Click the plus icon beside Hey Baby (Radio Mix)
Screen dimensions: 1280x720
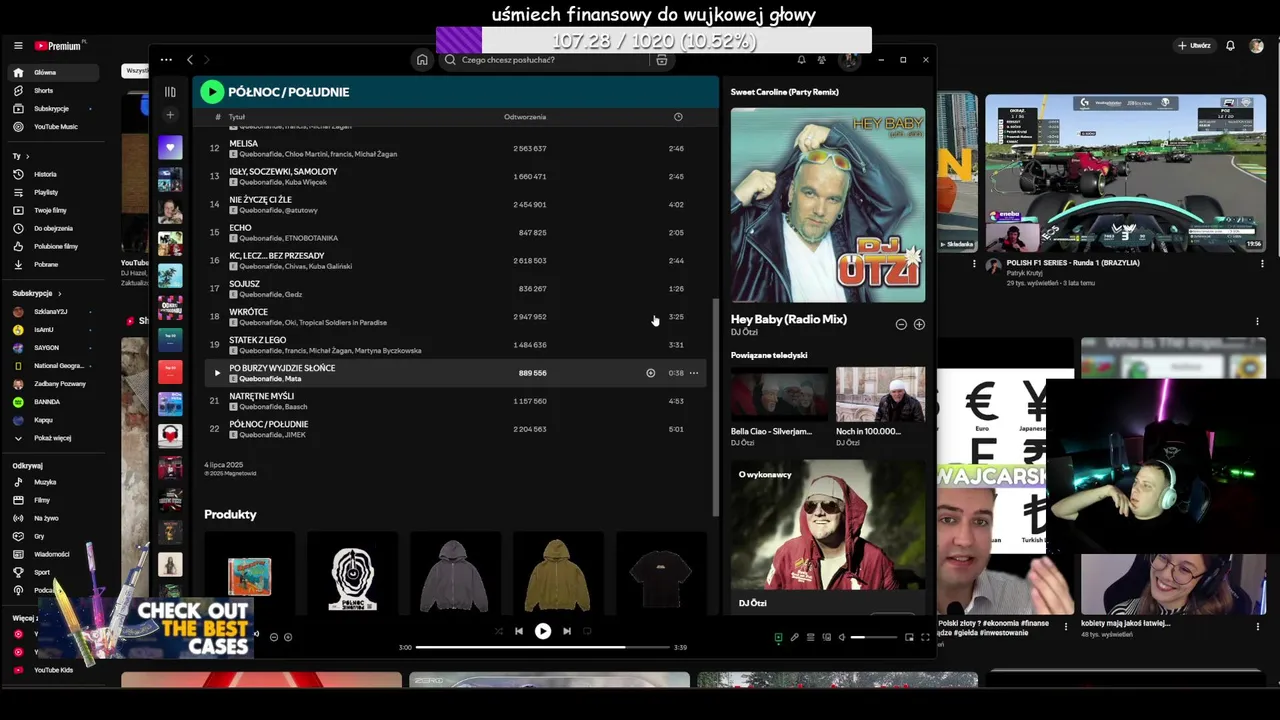(919, 324)
